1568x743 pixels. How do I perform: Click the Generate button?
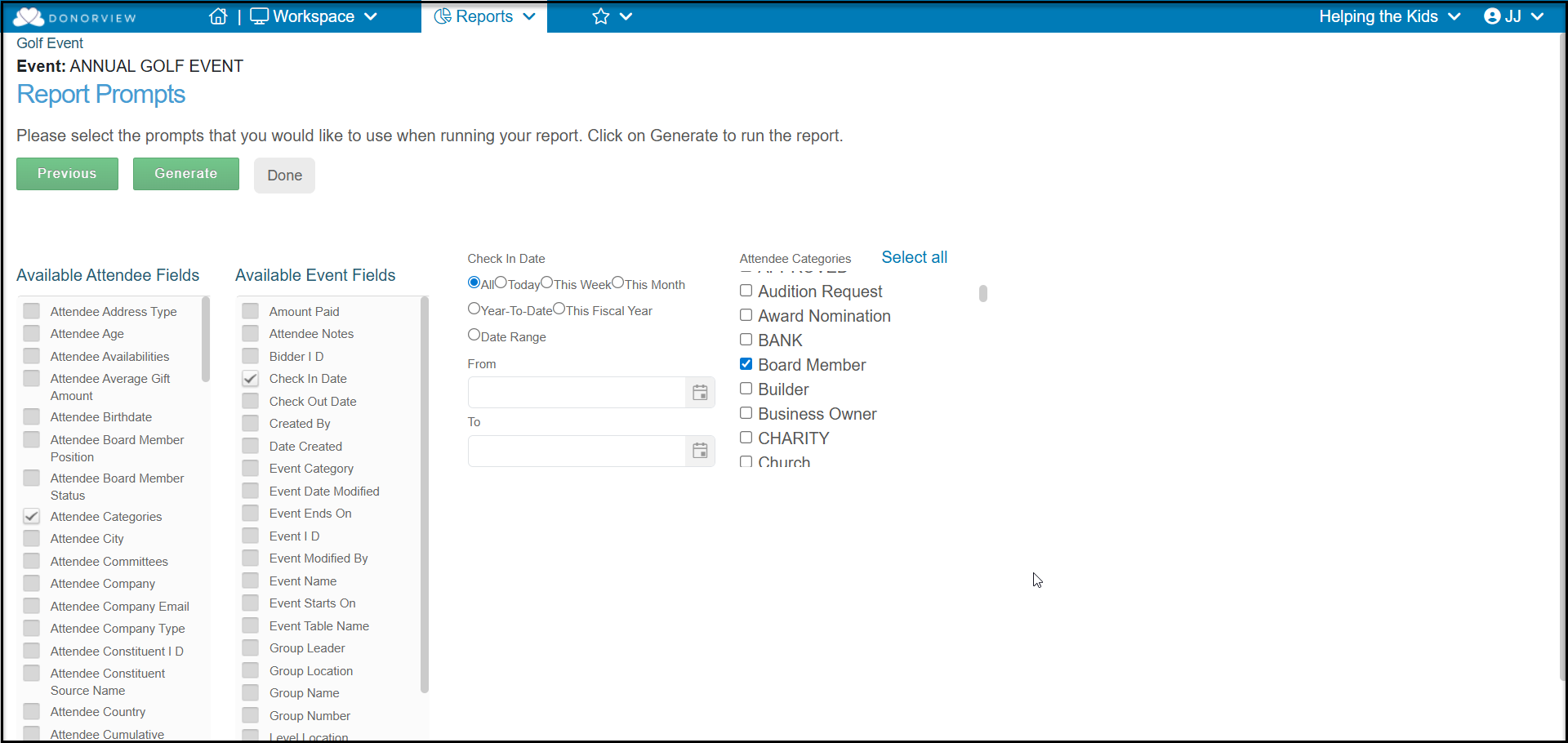point(186,174)
